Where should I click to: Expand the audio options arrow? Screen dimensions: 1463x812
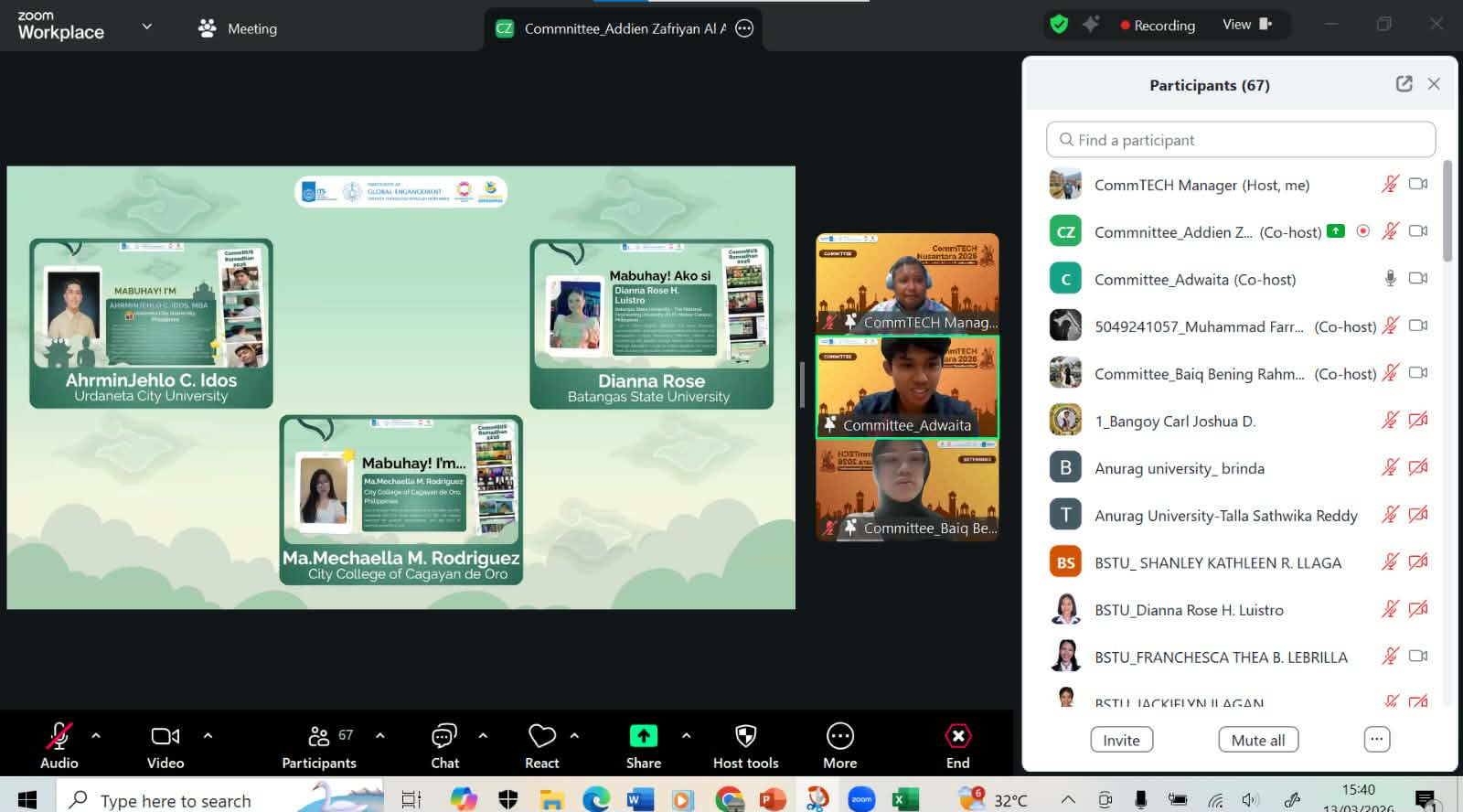[96, 735]
